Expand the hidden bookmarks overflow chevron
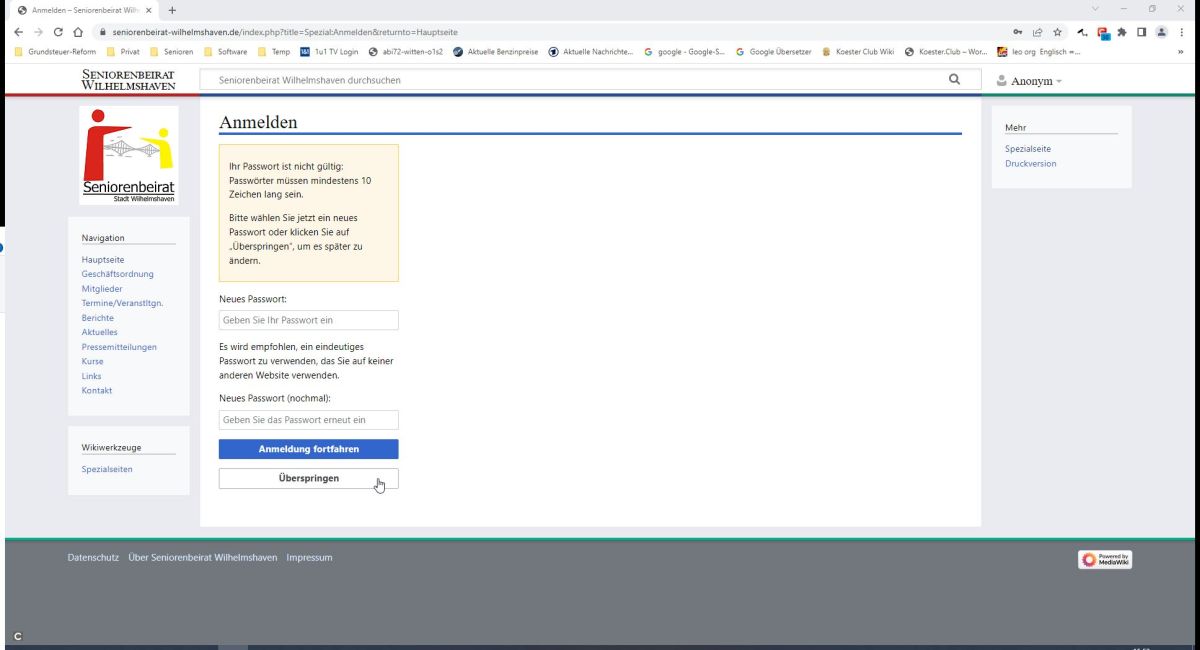 click(1181, 52)
